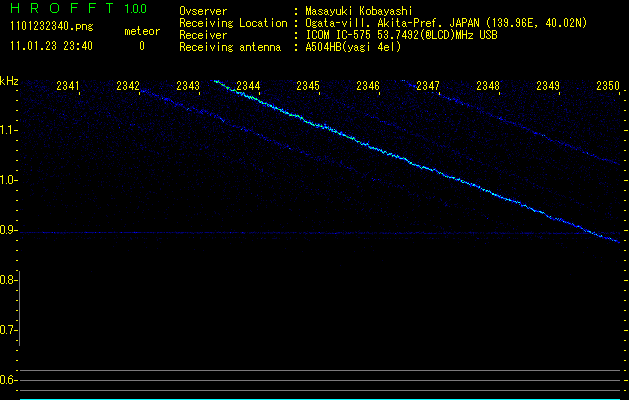Click the 11.01.23 23:40 timestamp

click(x=51, y=46)
